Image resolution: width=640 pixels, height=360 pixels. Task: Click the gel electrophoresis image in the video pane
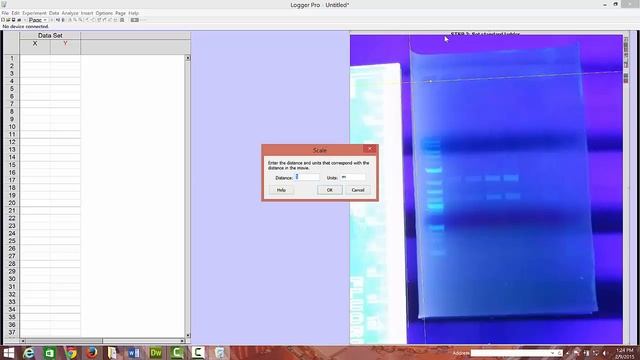486,189
